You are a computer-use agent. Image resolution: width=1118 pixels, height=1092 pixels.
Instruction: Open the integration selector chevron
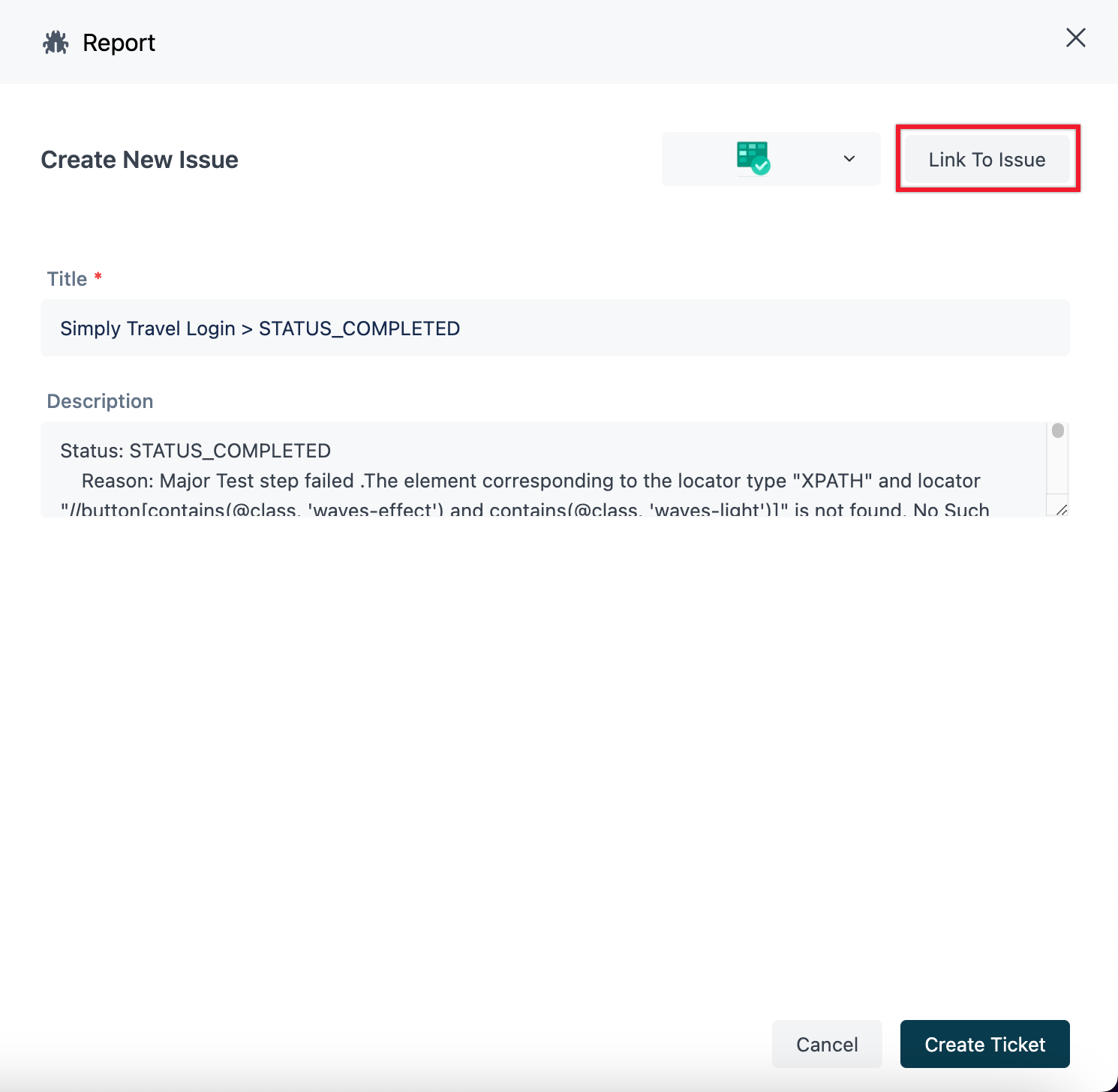coord(849,158)
